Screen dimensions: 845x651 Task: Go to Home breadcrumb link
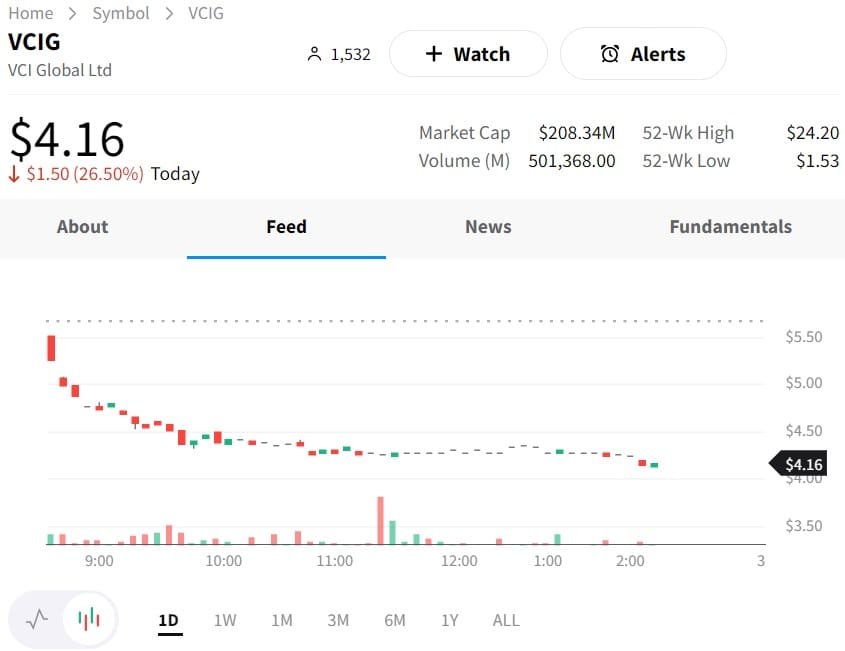(x=31, y=13)
